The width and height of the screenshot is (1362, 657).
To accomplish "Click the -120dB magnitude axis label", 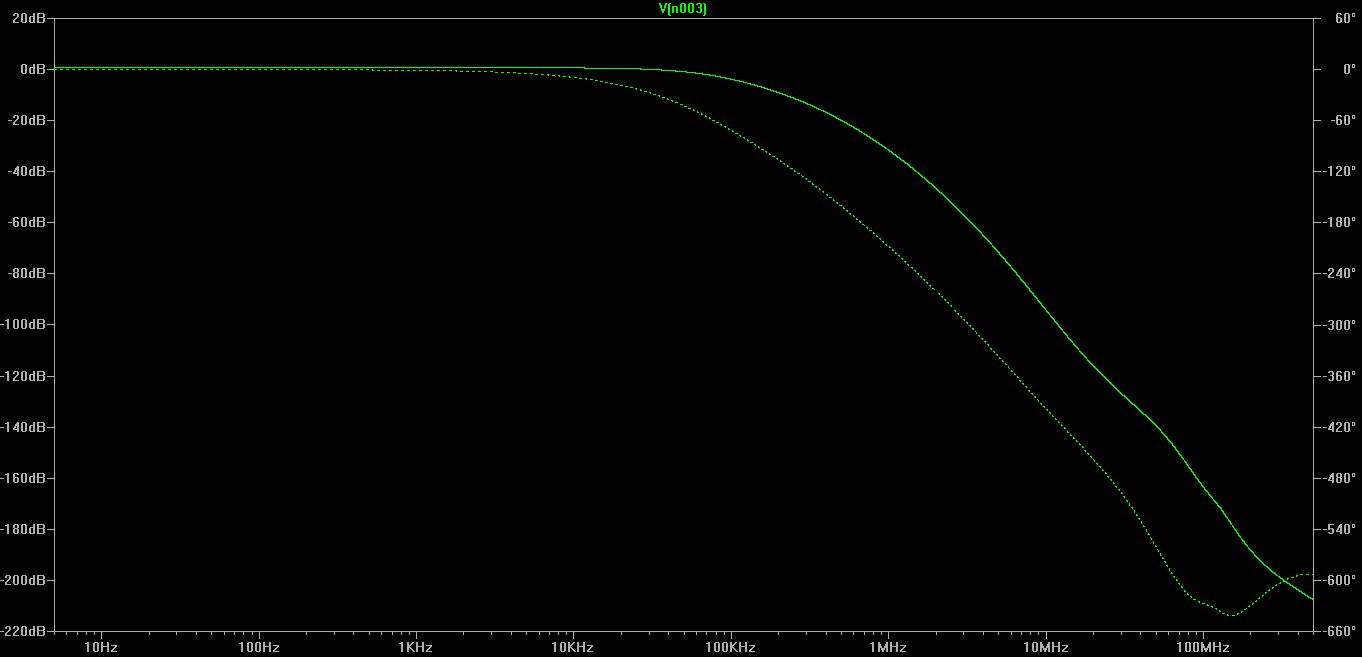I will 25,376.
